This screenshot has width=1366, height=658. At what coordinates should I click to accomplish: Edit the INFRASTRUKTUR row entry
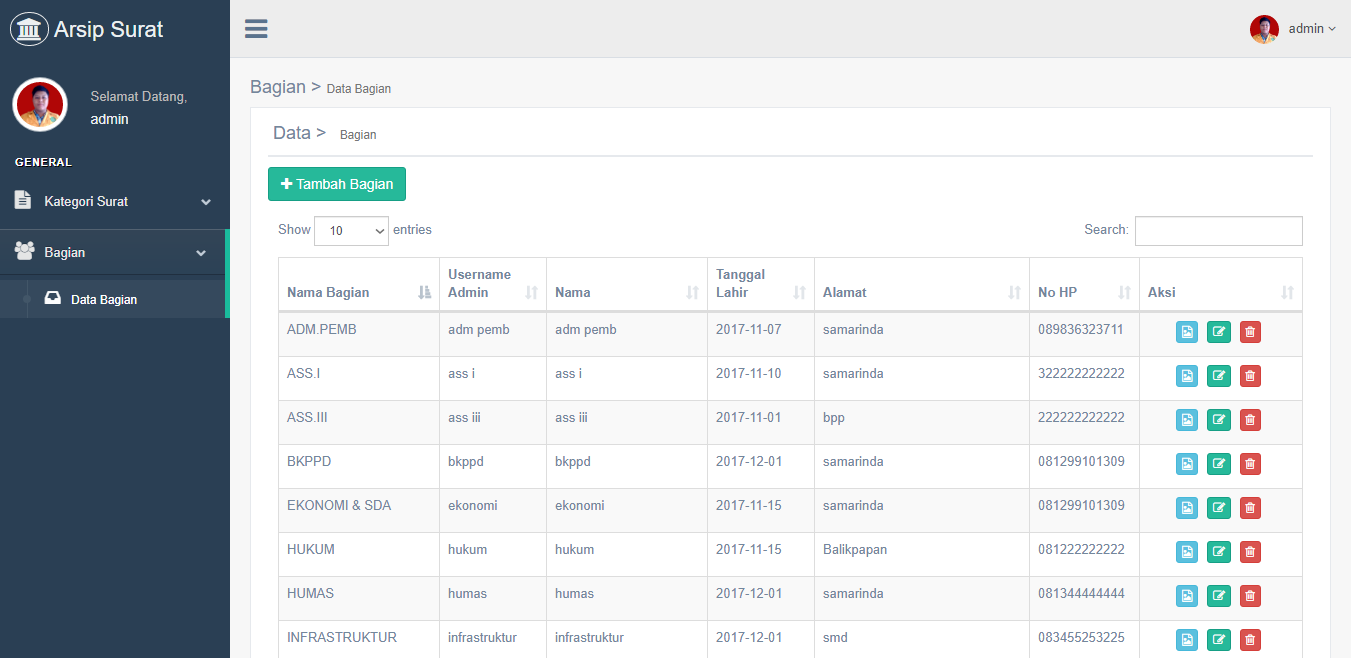click(x=1218, y=640)
